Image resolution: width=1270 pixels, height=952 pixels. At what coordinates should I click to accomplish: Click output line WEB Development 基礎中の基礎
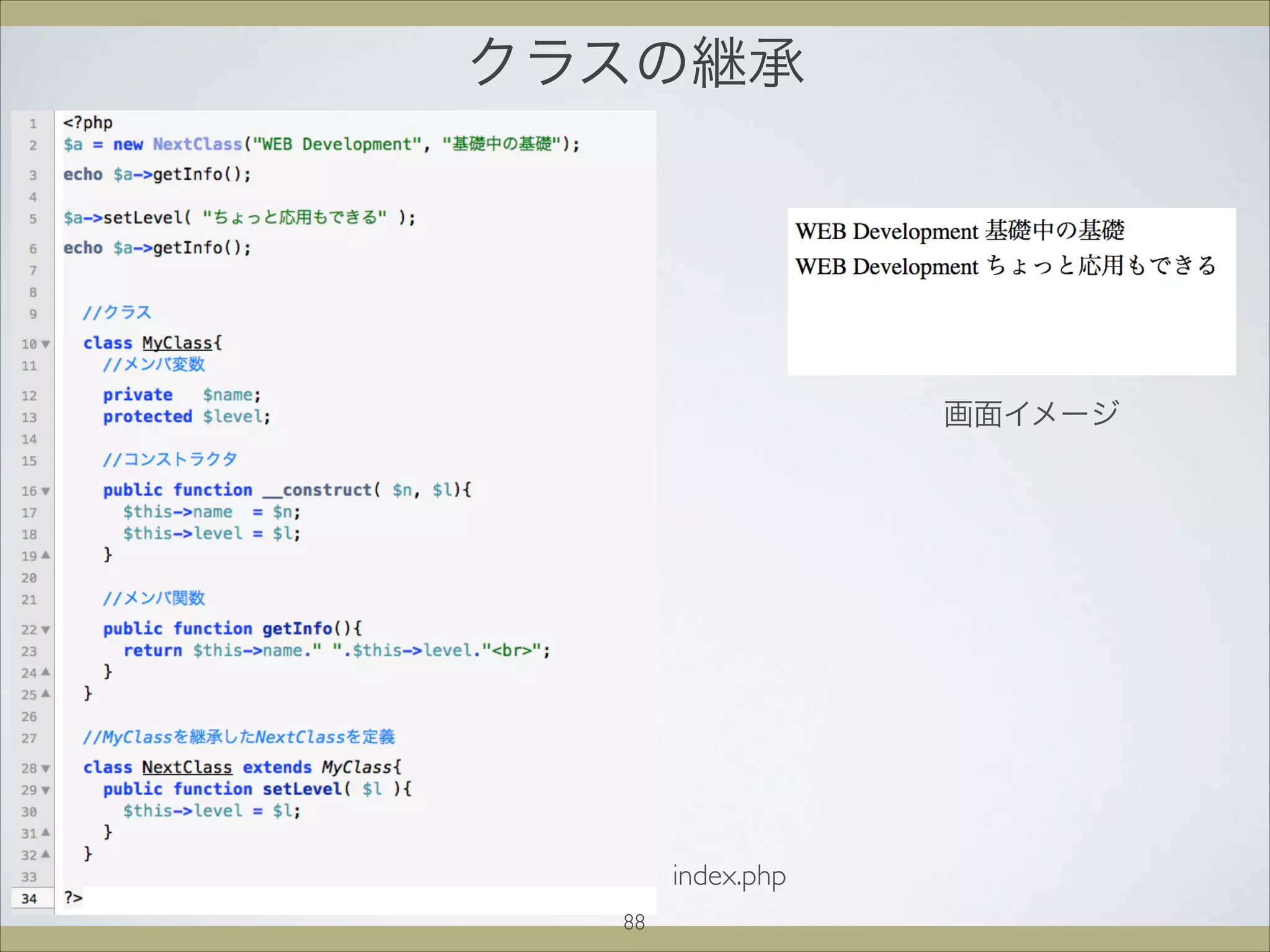click(x=960, y=231)
